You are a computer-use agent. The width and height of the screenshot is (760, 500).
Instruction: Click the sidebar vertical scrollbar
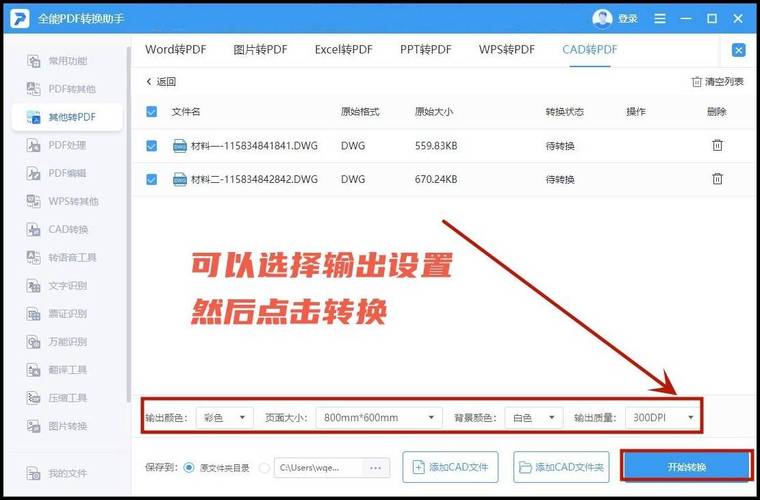pos(128,223)
